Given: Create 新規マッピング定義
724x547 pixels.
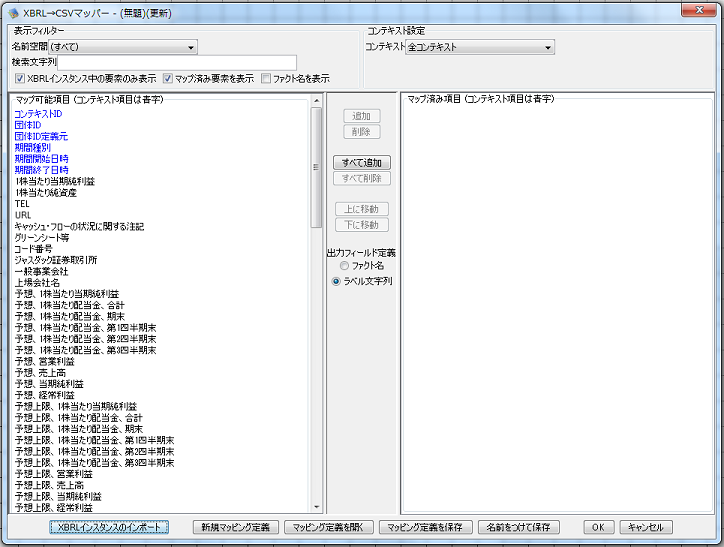Looking at the screenshot, I should [x=236, y=527].
